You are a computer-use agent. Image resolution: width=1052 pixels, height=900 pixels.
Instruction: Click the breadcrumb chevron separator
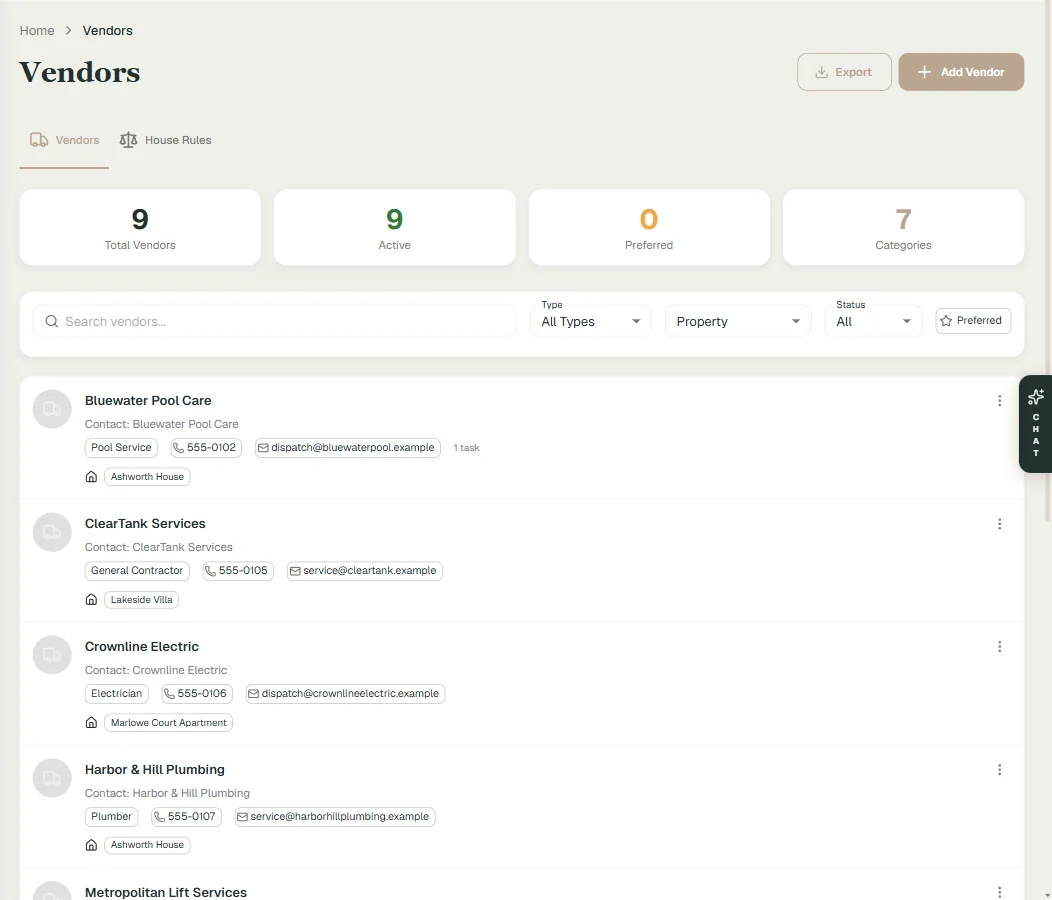point(68,31)
